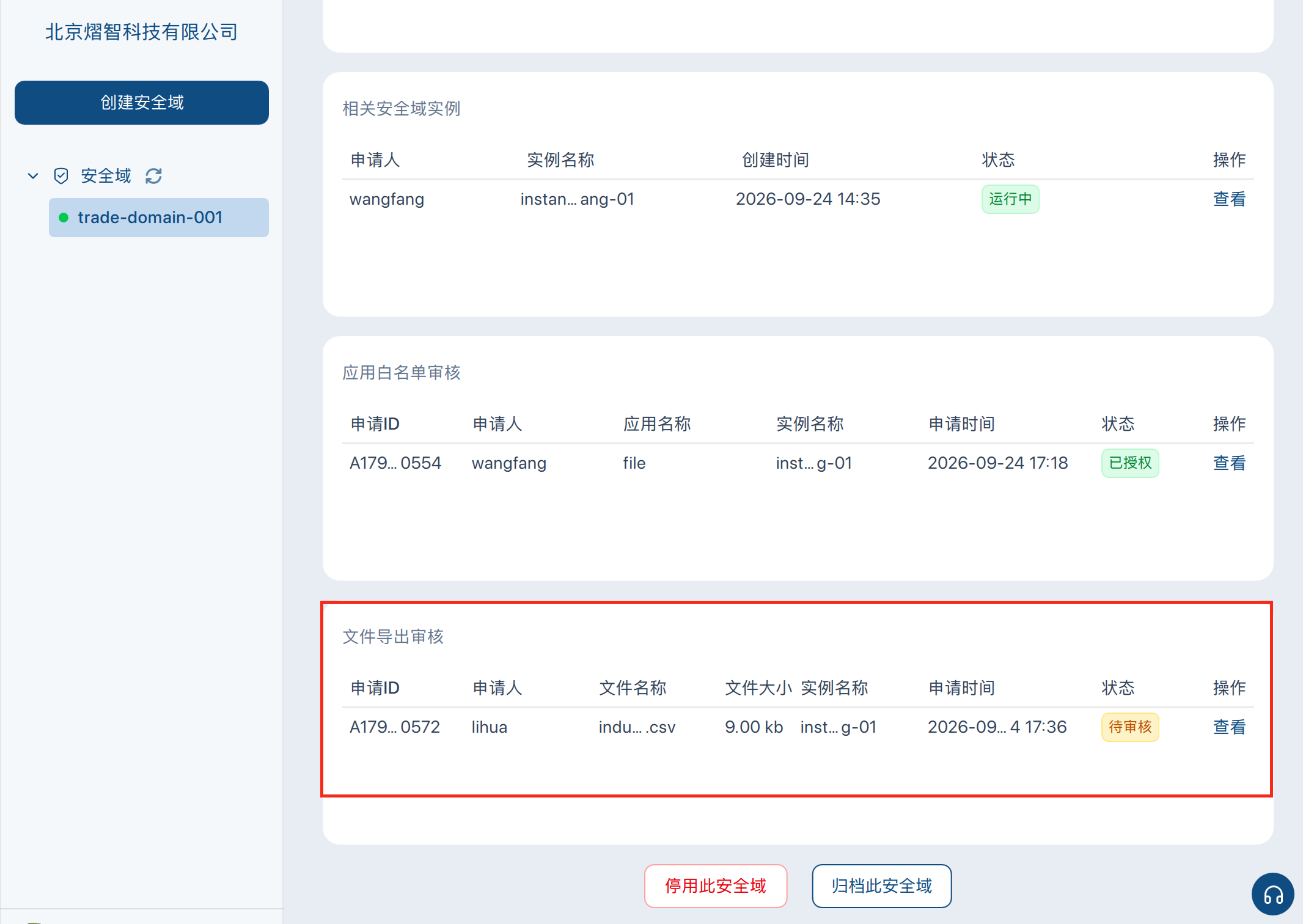Click the 应用白名单审核 section heading
The image size is (1303, 924).
pos(402,373)
